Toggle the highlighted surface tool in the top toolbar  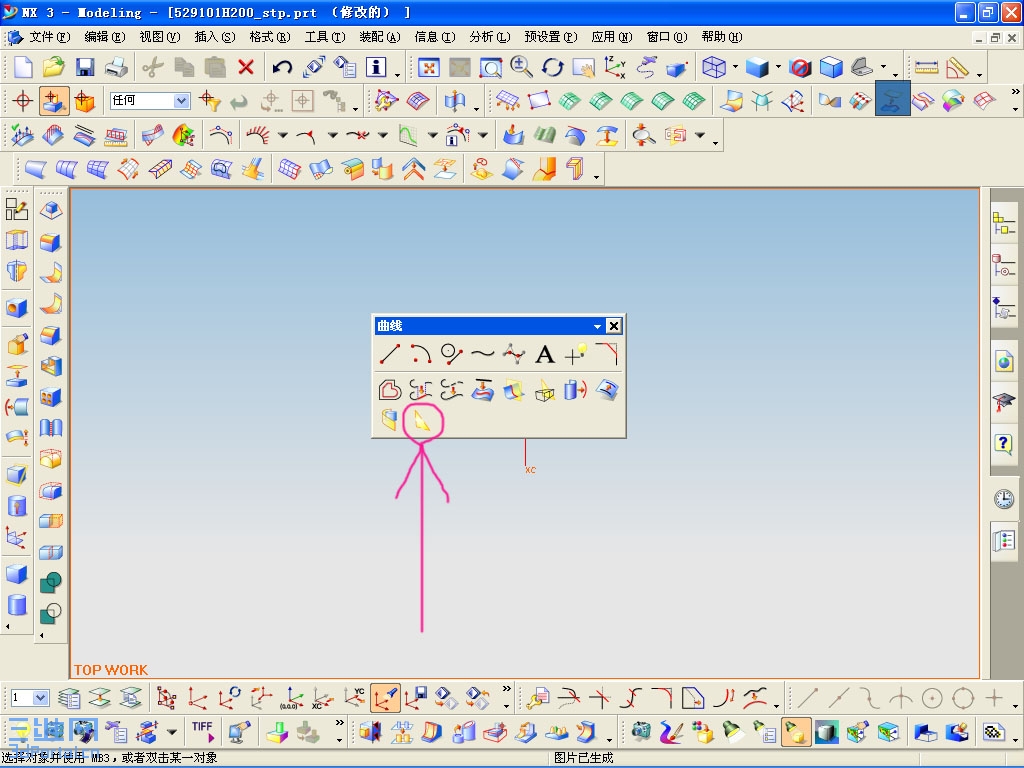(892, 99)
